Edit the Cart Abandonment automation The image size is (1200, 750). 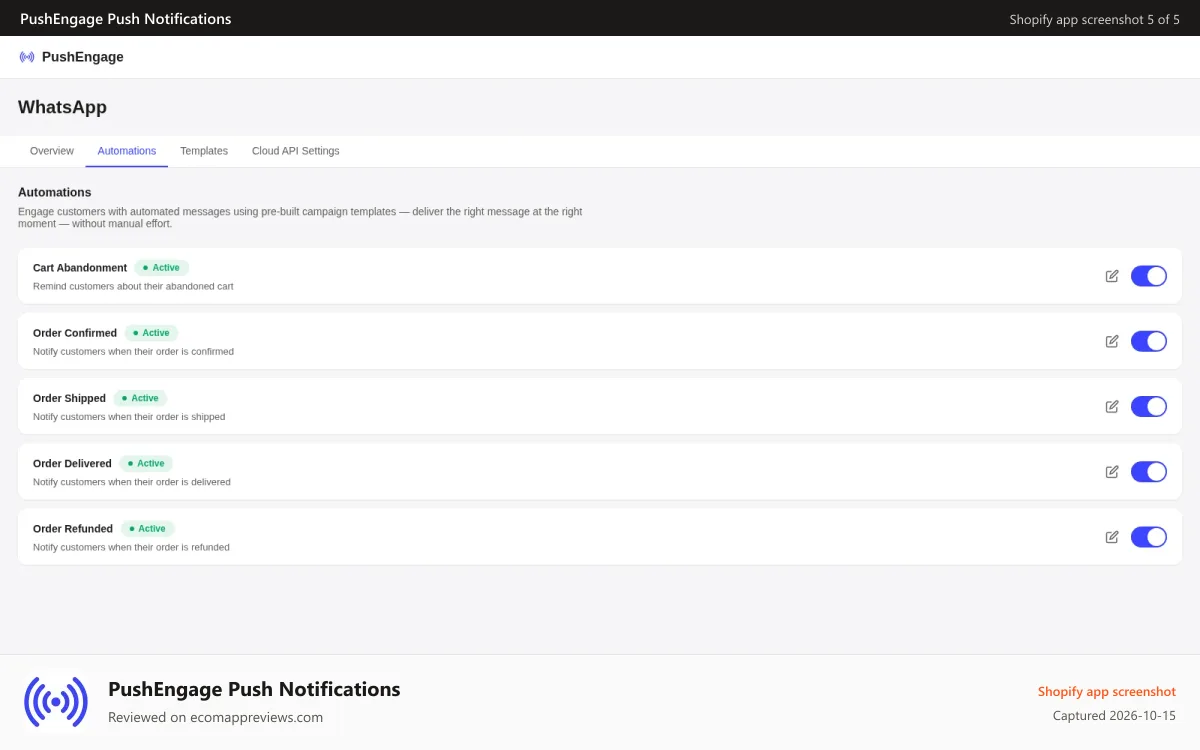(x=1112, y=276)
